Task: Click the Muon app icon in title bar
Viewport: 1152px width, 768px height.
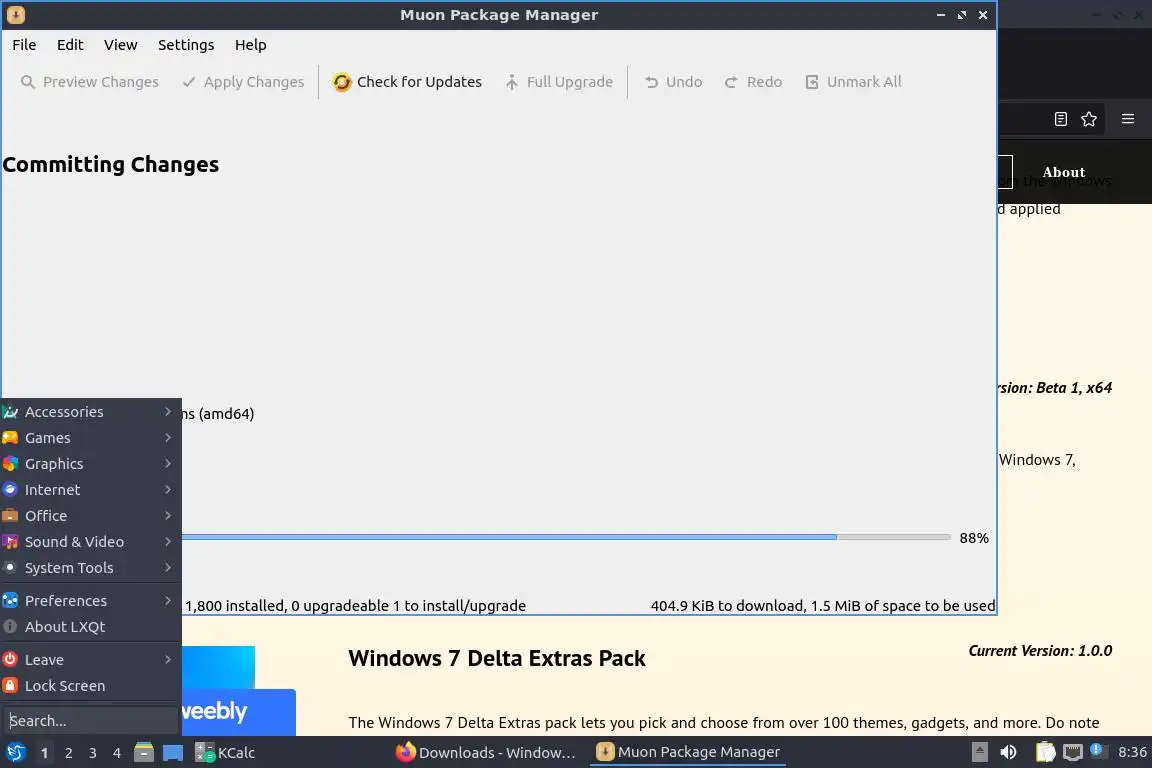Action: pos(15,15)
